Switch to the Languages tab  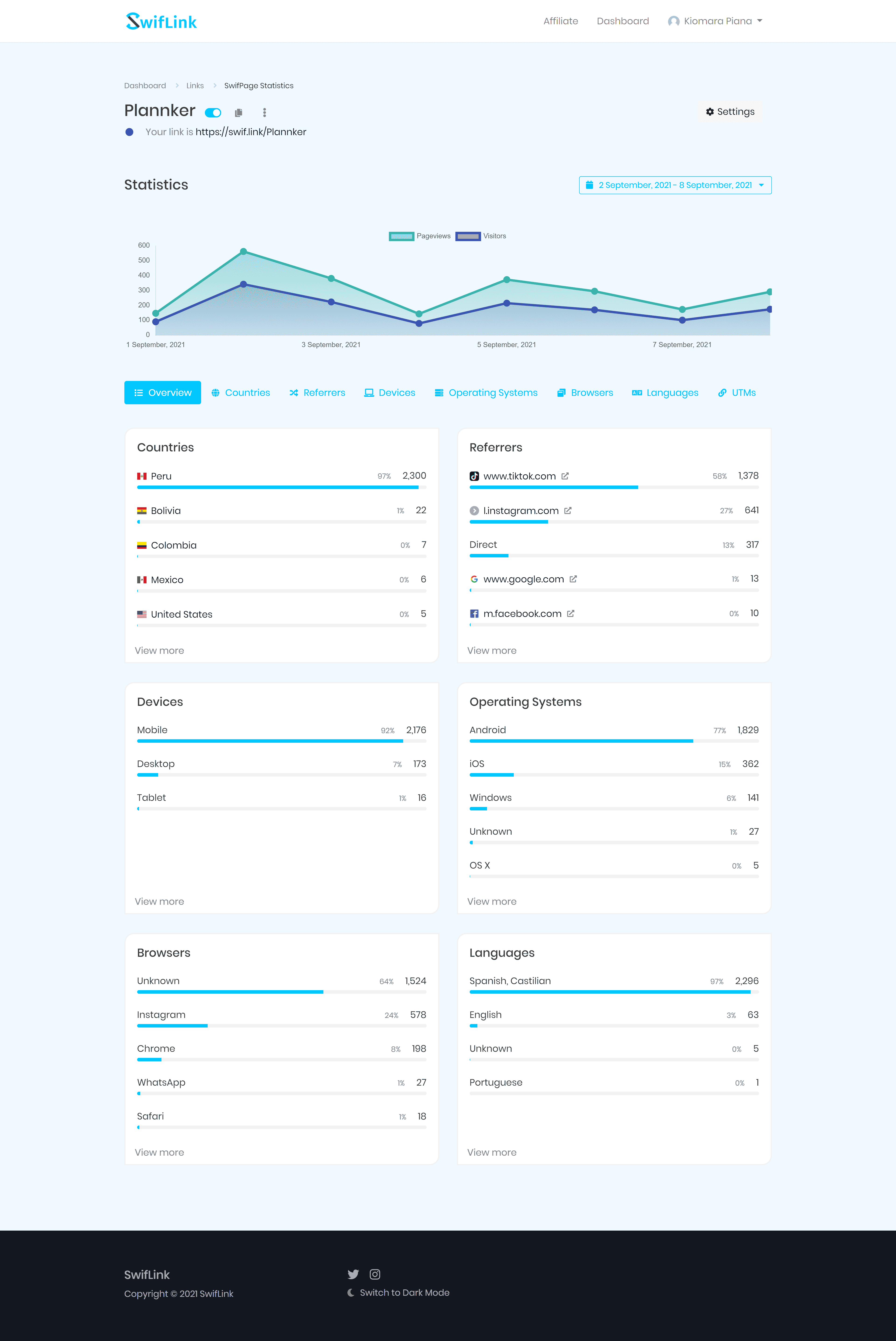pyautogui.click(x=665, y=393)
